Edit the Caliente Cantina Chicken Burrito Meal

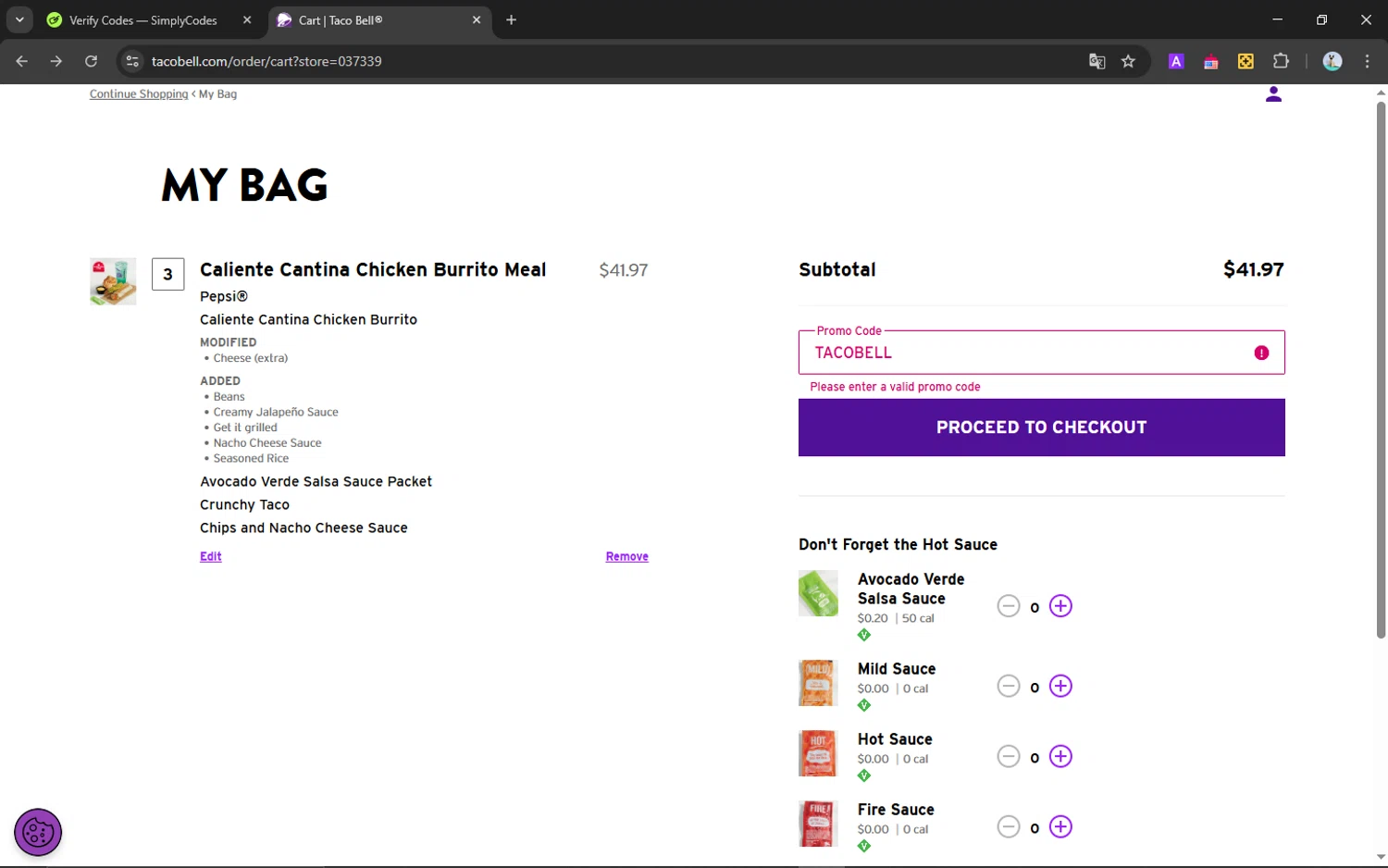[210, 556]
